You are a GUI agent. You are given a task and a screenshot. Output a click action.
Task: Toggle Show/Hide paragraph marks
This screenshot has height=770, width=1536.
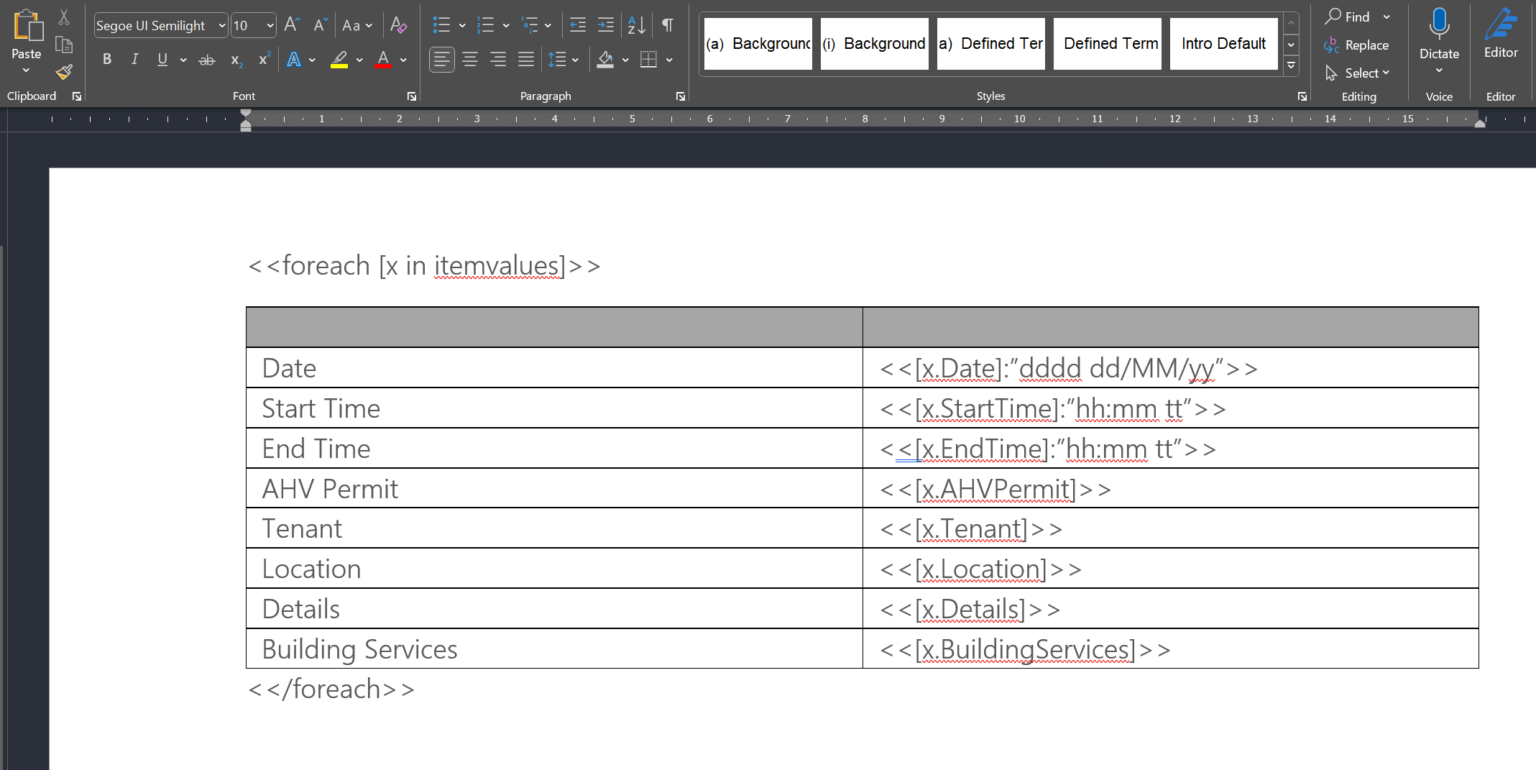click(667, 25)
